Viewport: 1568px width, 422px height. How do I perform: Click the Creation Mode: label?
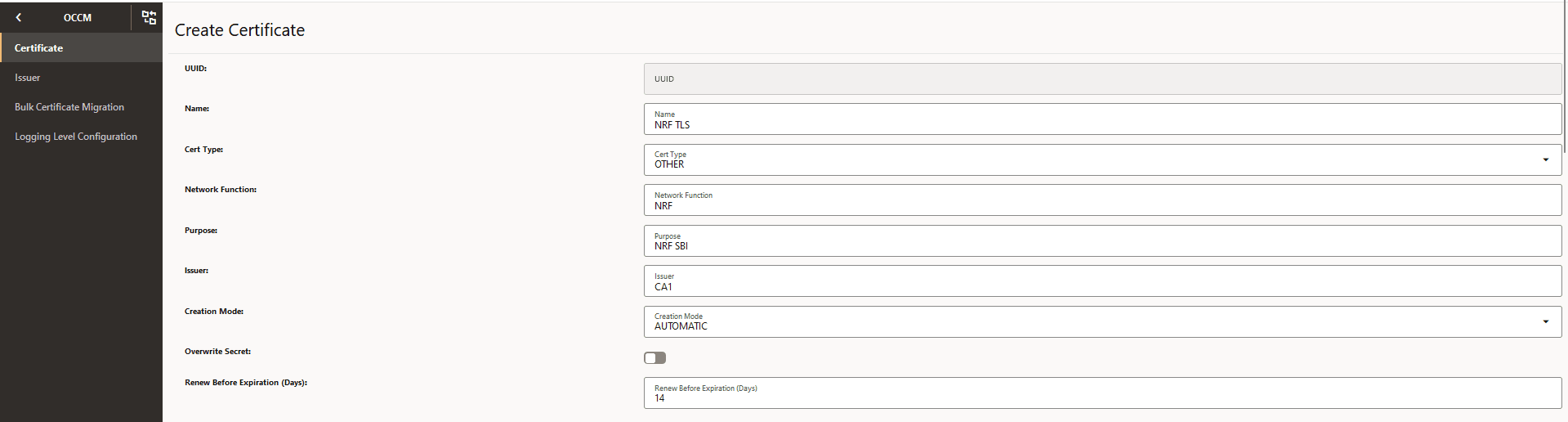[214, 312]
